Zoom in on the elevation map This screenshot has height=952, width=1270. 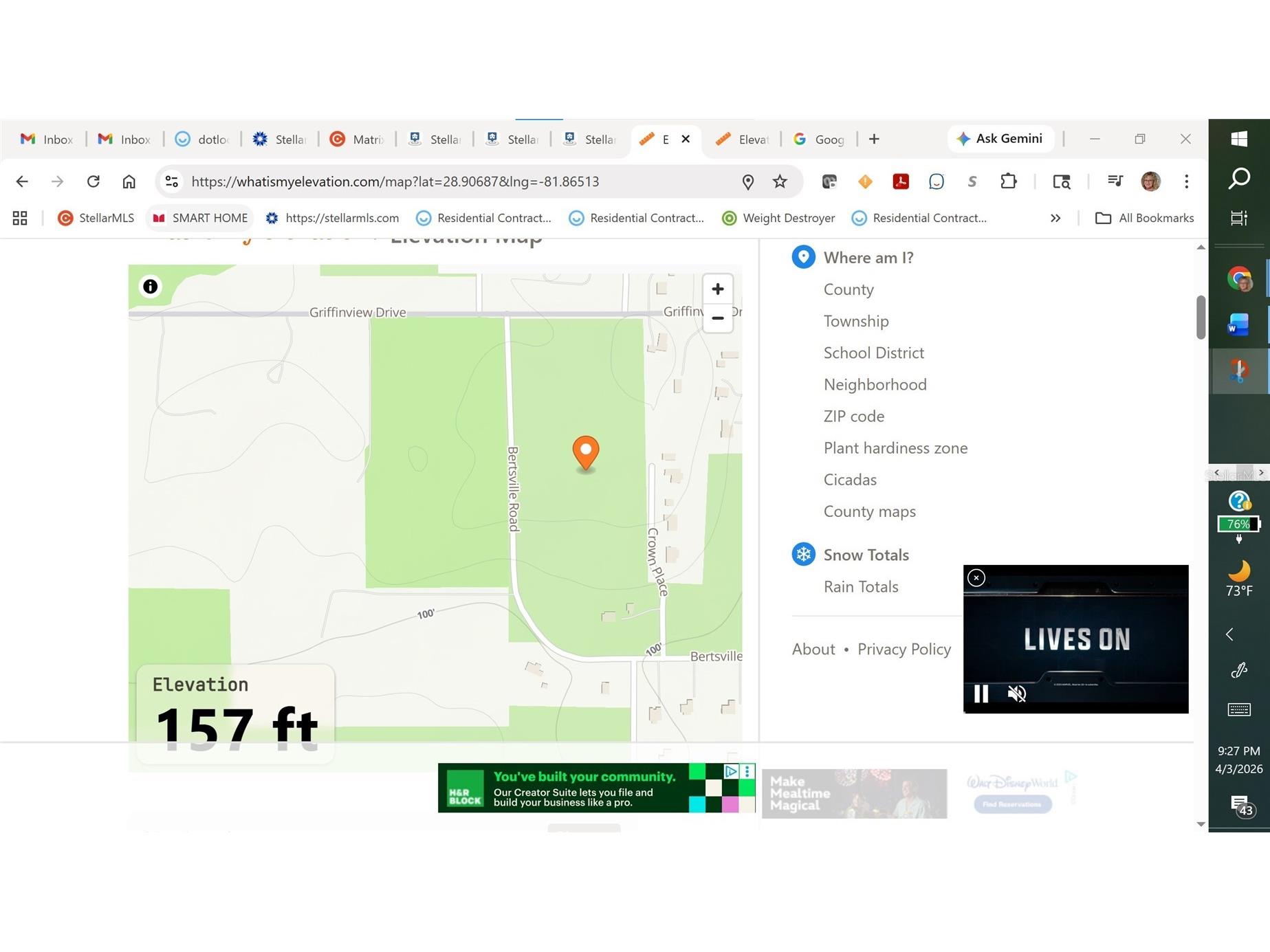pyautogui.click(x=717, y=289)
